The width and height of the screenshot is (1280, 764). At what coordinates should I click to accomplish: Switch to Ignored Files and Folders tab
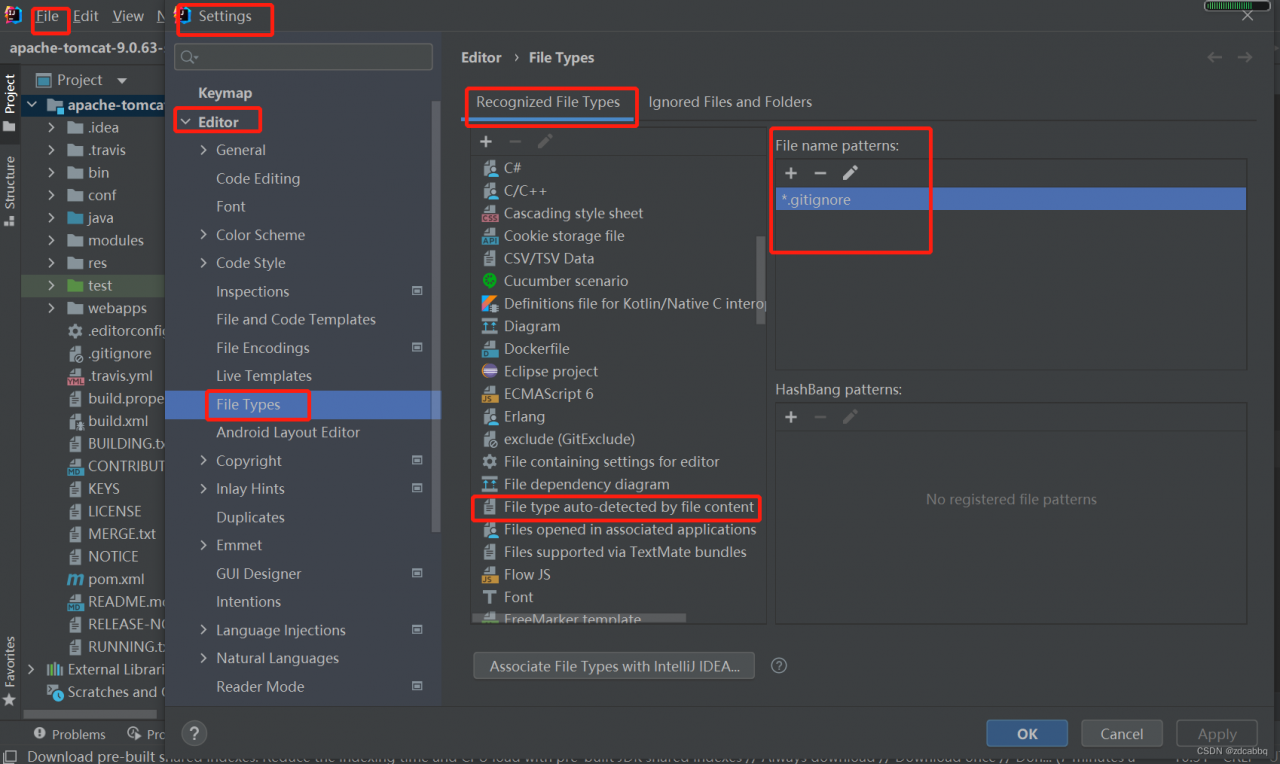730,102
